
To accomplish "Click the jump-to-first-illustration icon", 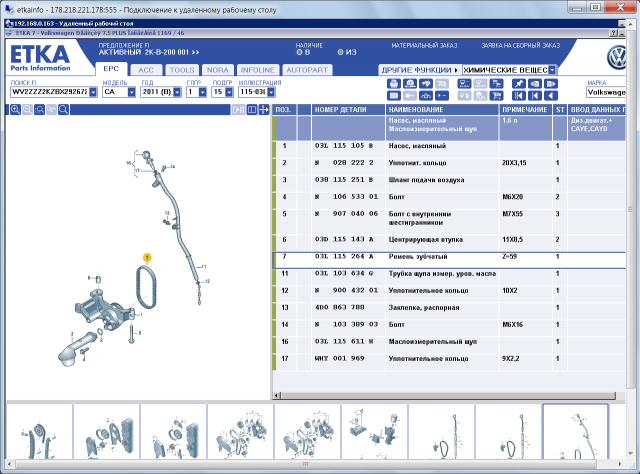I will coord(519,96).
